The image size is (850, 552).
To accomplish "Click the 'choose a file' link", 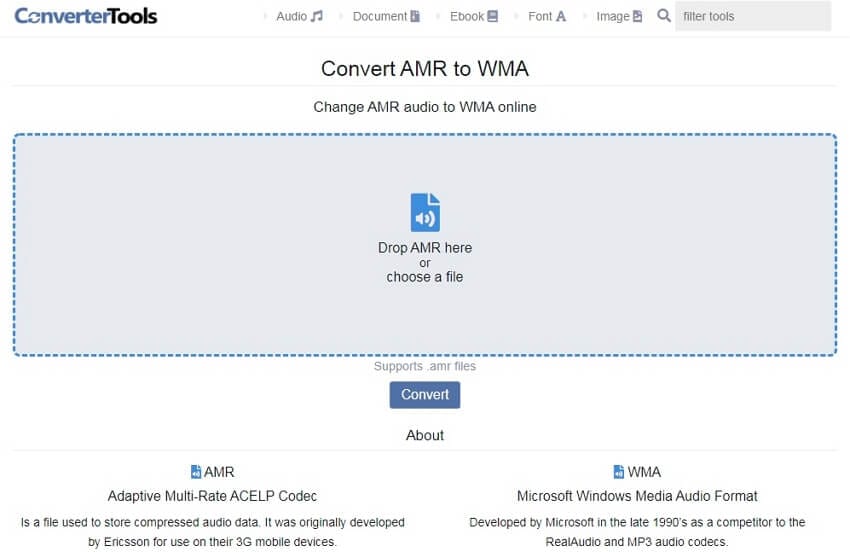I will tap(425, 277).
